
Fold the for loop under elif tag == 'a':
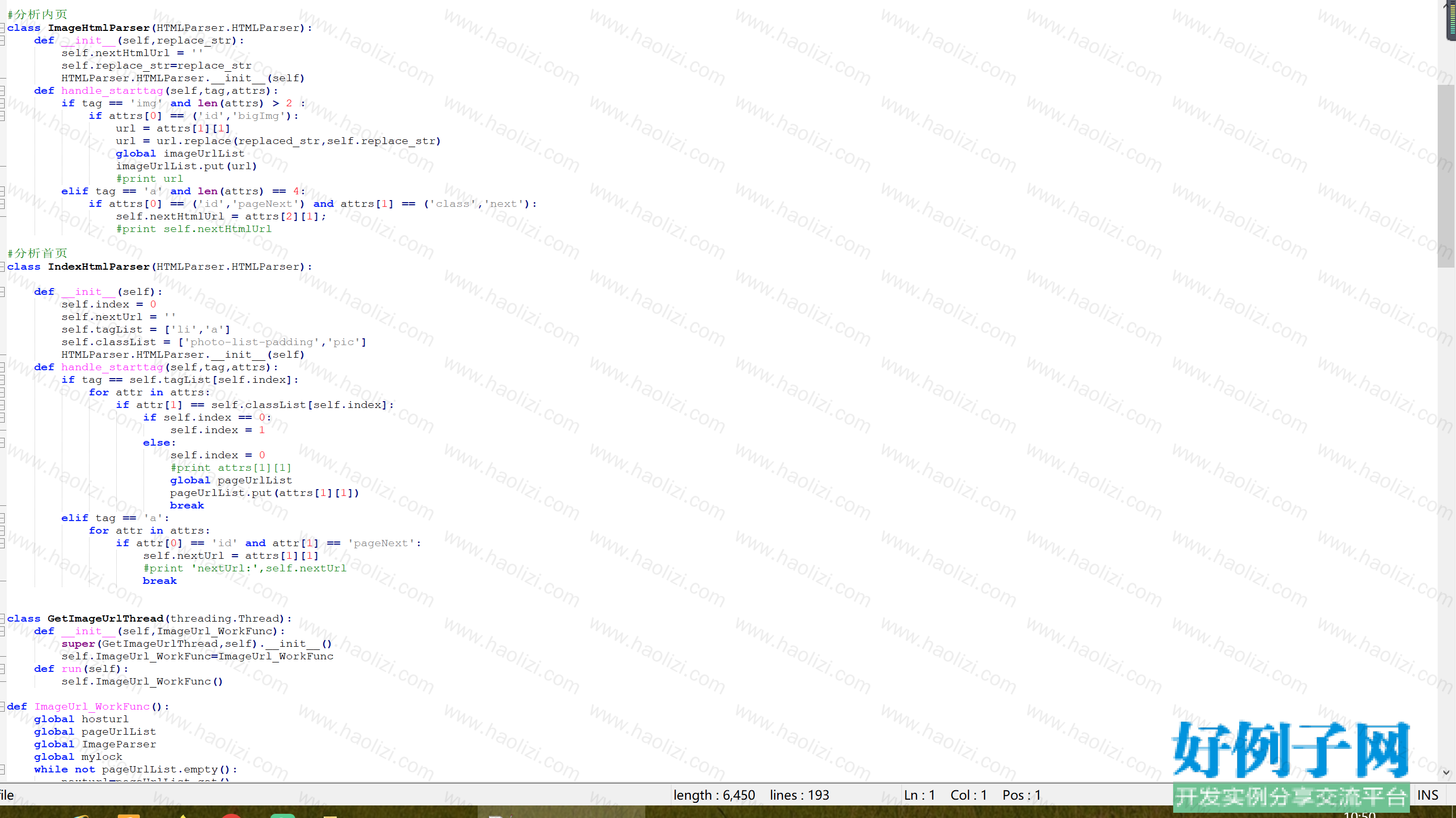(x=2, y=530)
